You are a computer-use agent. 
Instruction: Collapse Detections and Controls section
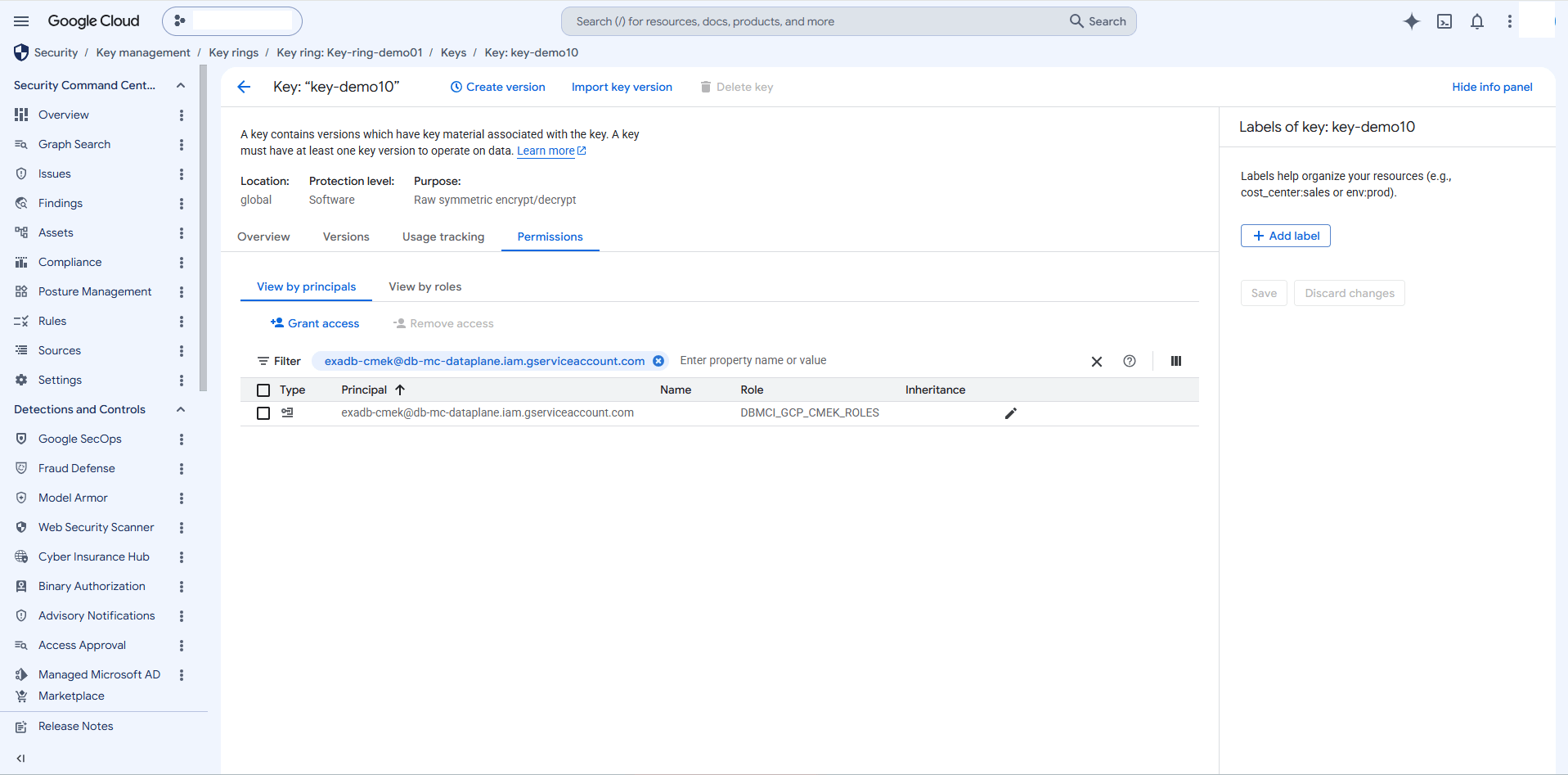[x=181, y=409]
